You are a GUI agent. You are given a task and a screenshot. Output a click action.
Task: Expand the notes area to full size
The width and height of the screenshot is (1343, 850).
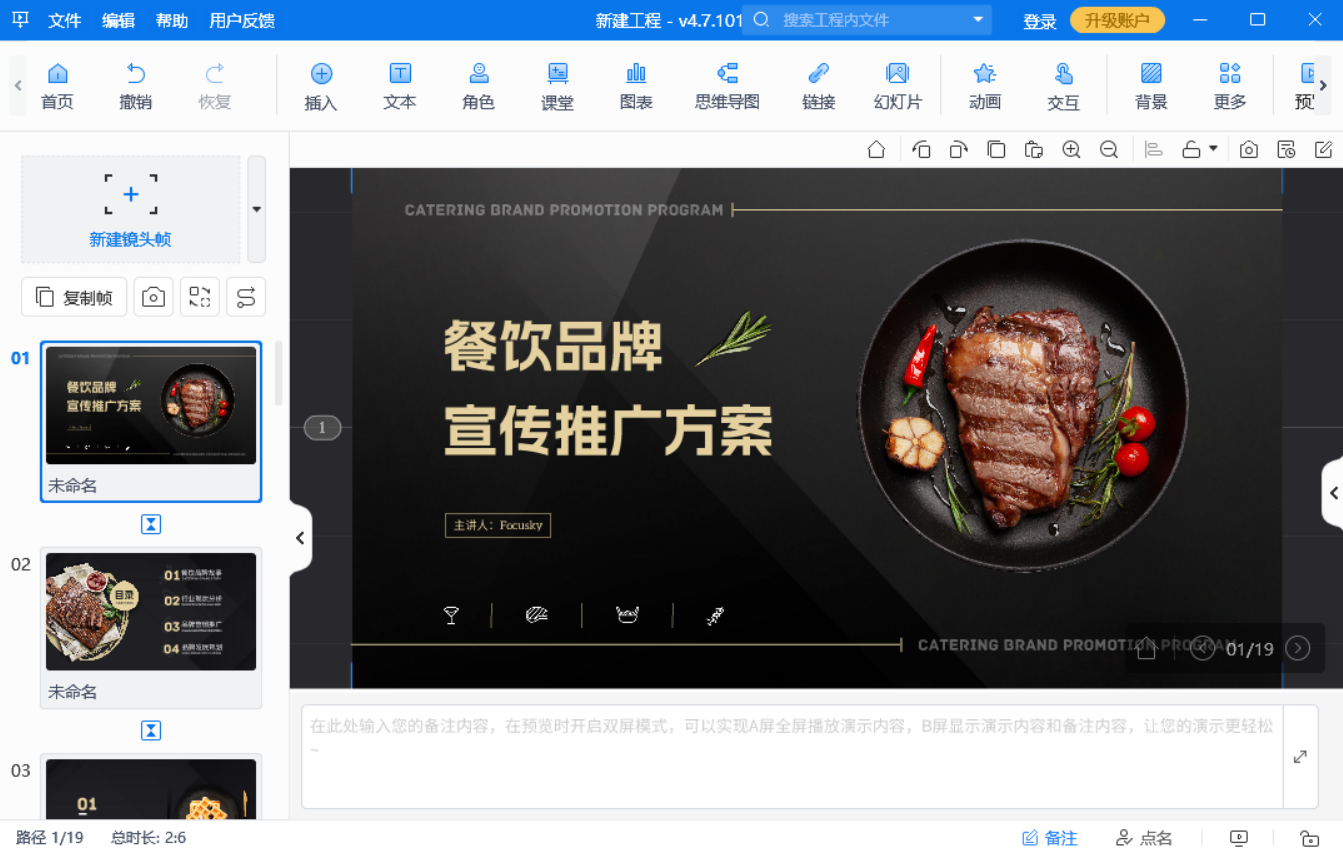(x=1300, y=757)
